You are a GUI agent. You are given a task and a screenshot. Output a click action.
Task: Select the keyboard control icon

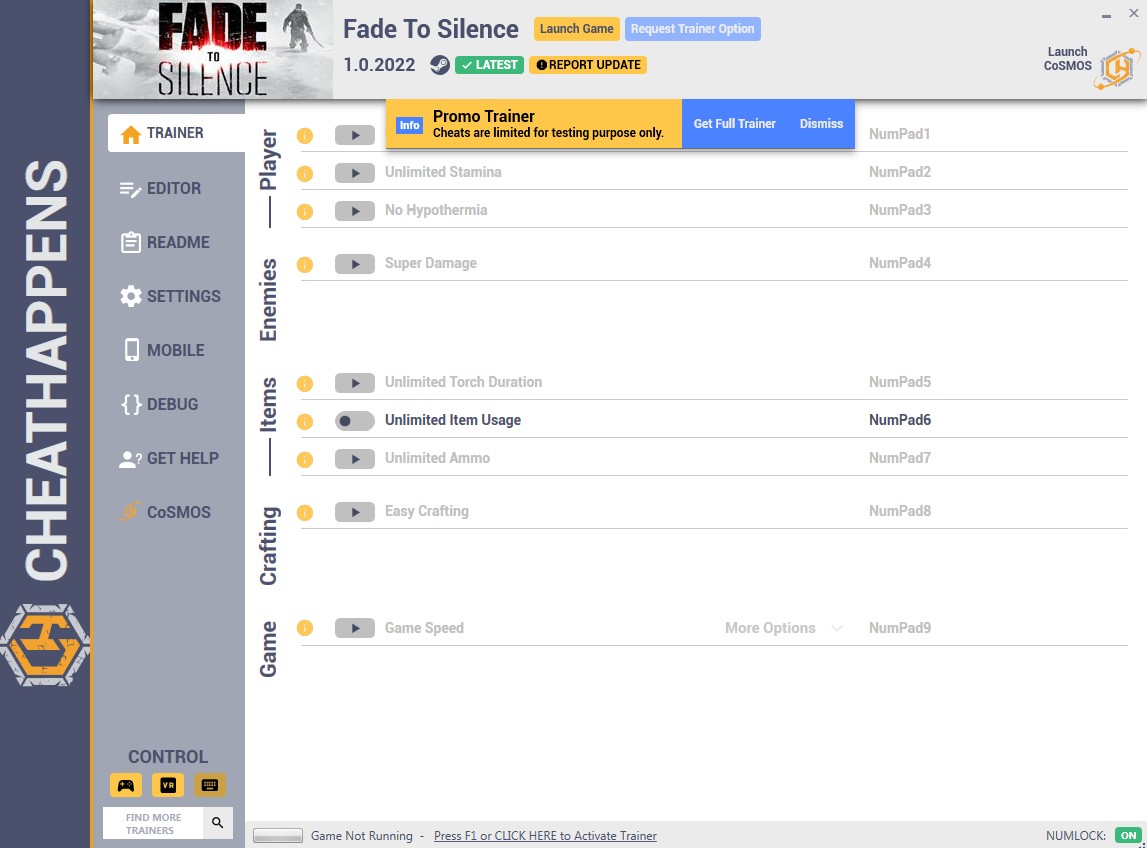point(210,785)
